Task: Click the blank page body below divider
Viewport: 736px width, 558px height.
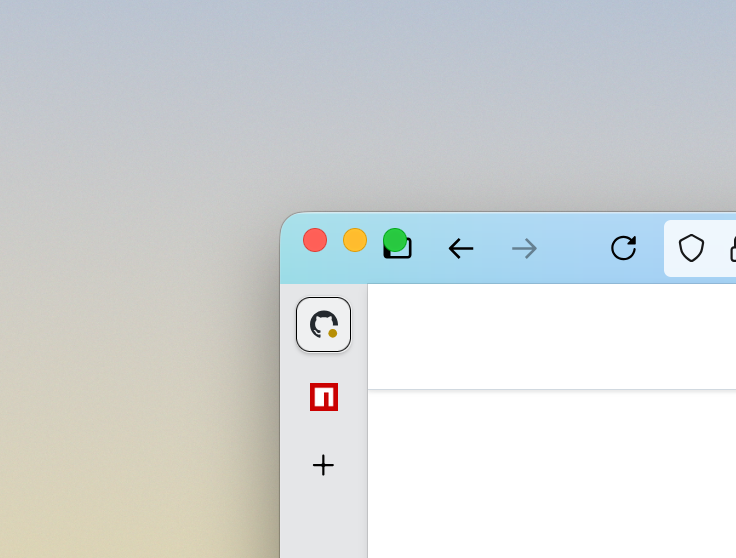Action: click(552, 474)
